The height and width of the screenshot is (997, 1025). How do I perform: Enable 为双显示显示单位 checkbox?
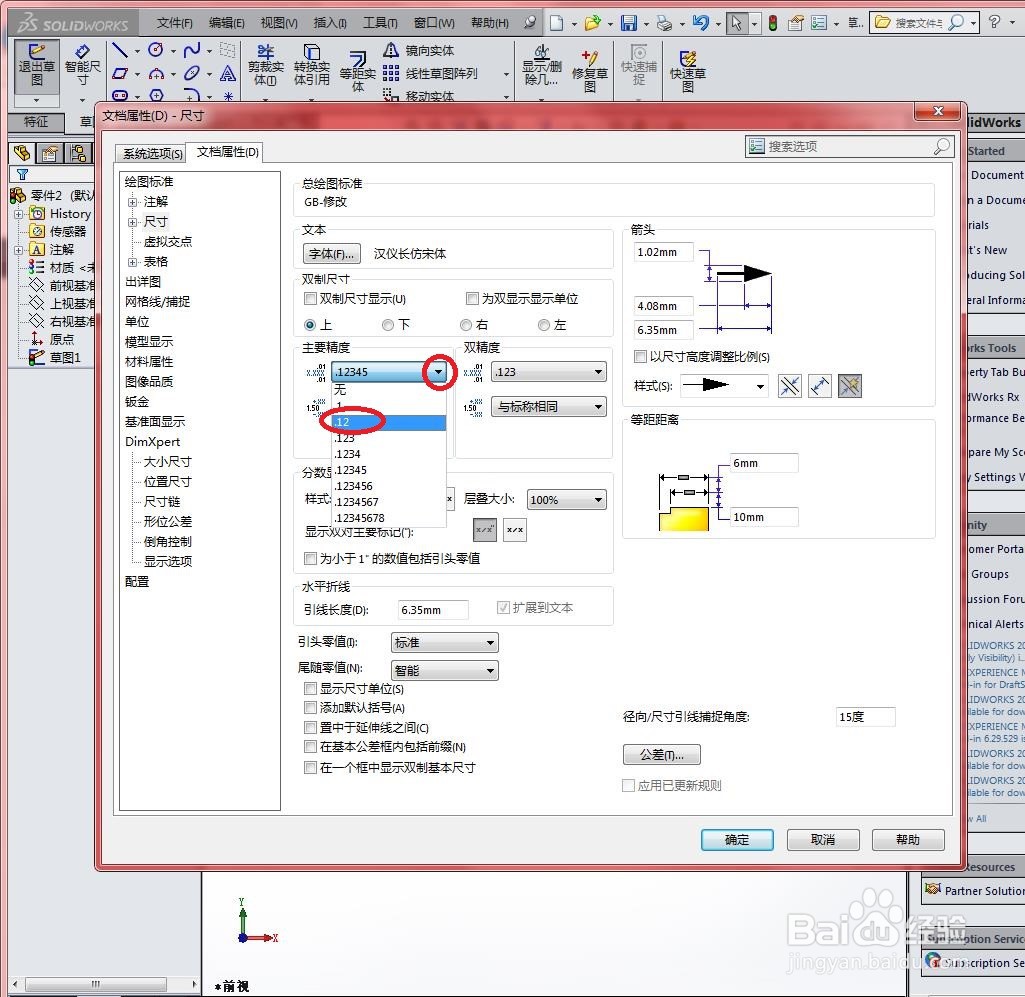pos(472,299)
